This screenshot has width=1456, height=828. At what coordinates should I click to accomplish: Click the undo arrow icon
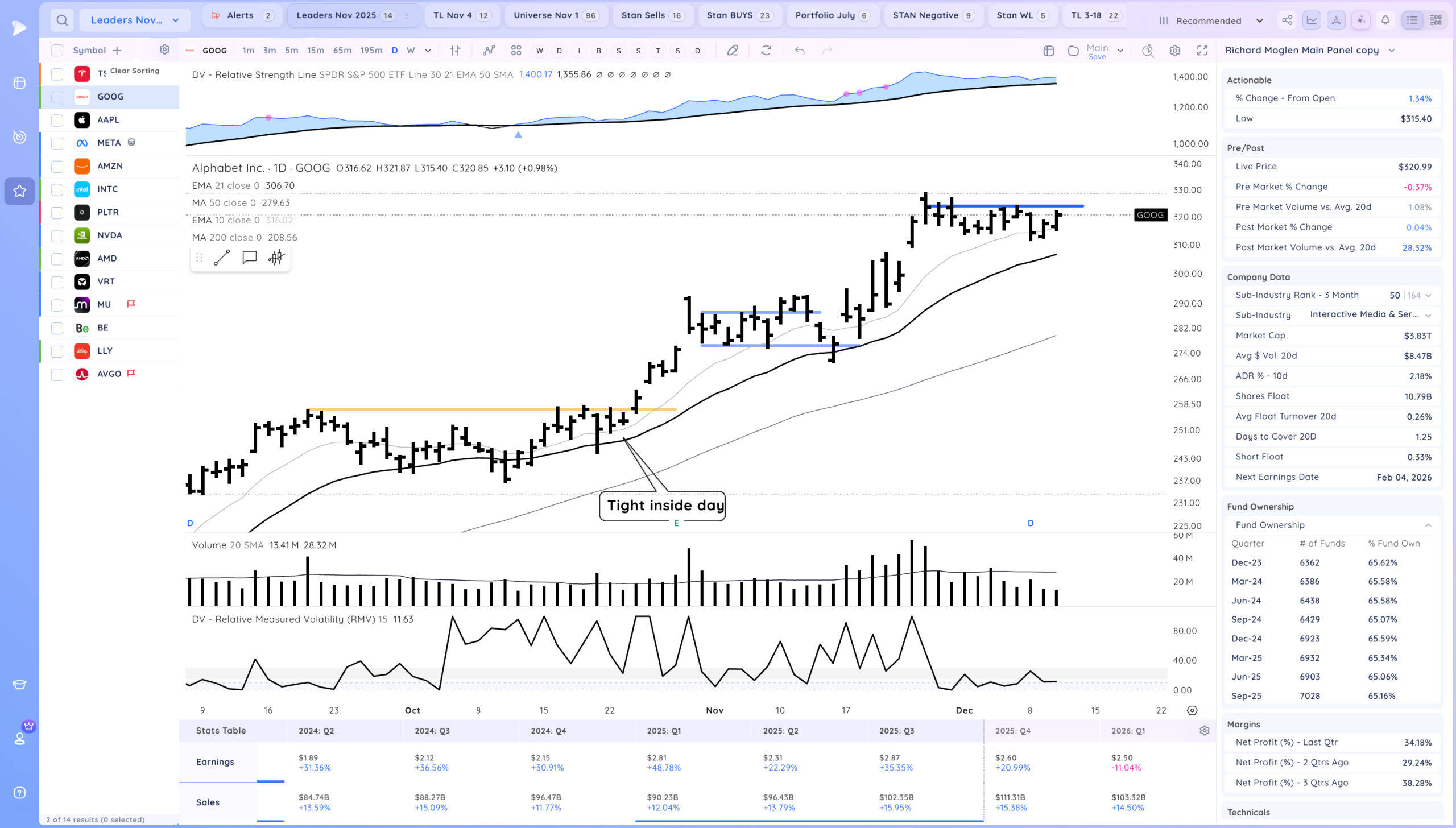pyautogui.click(x=800, y=51)
